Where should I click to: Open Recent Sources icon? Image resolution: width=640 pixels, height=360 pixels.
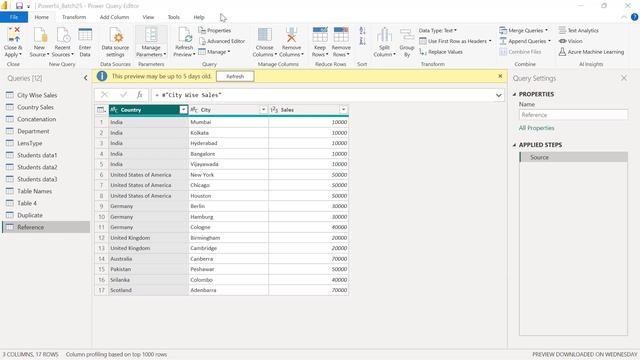coord(63,35)
